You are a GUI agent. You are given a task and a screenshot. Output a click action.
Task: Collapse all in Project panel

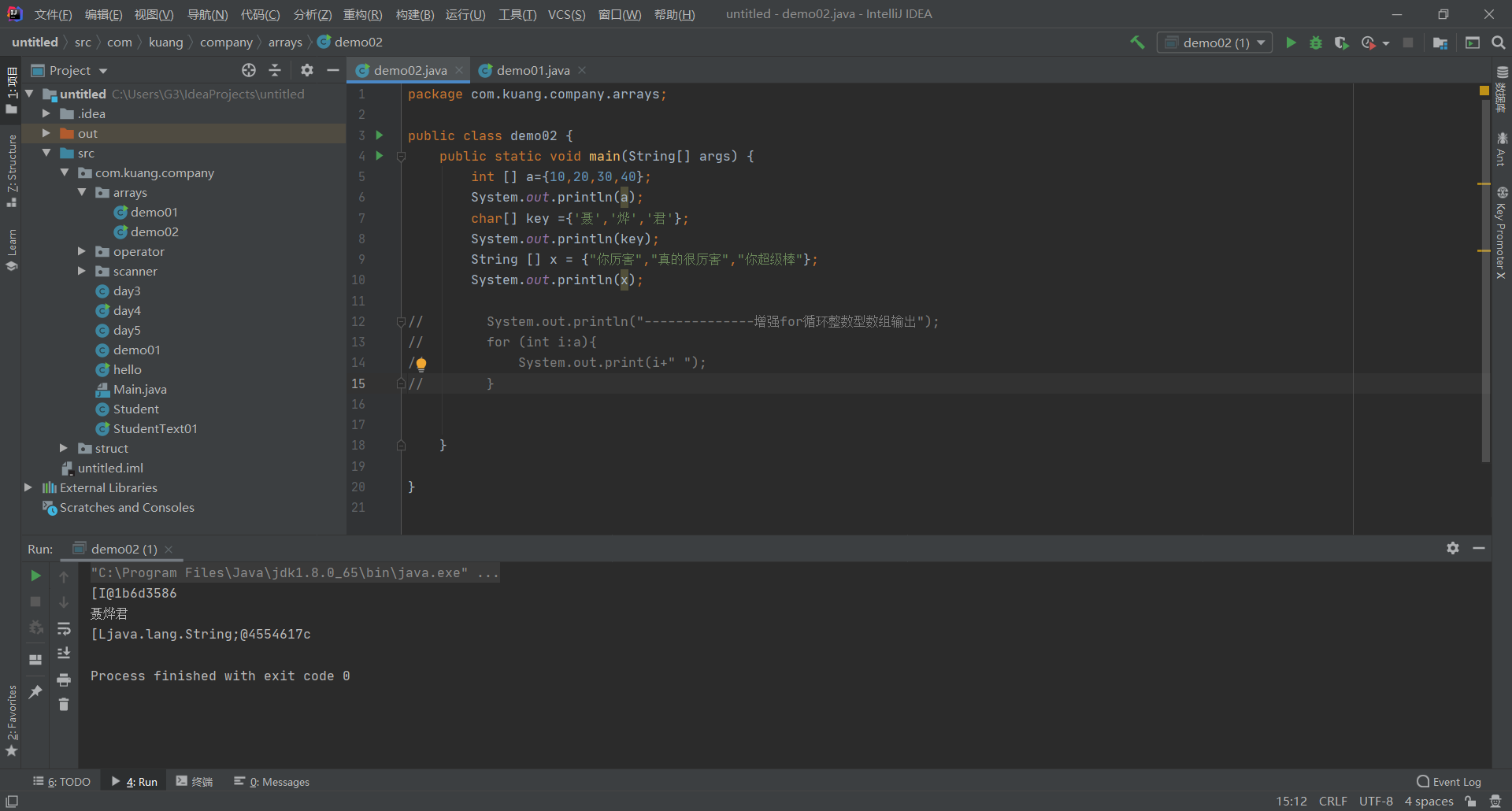point(275,70)
